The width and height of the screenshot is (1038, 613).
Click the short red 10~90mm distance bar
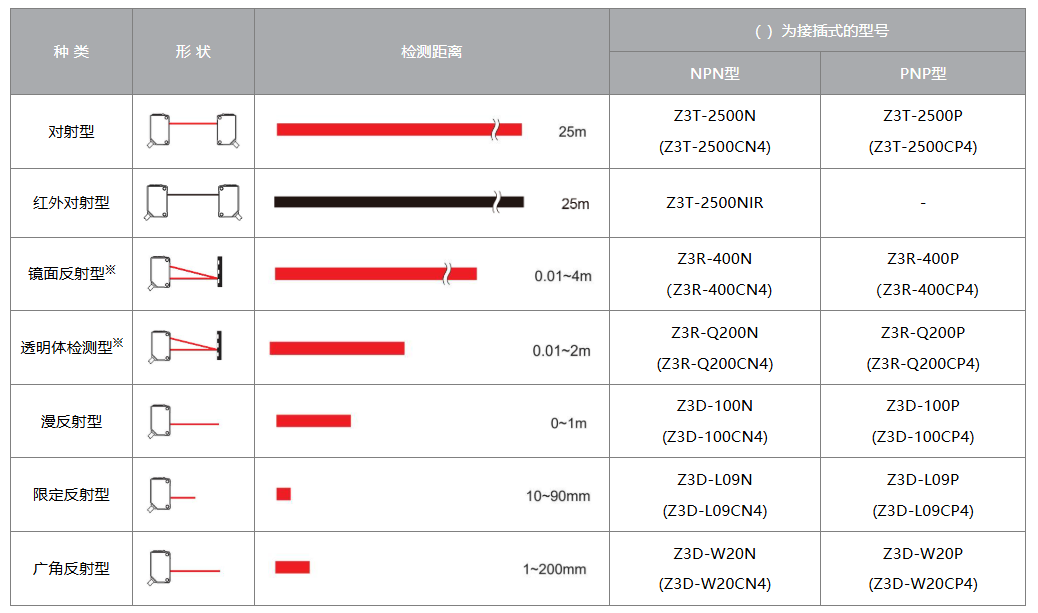click(284, 494)
